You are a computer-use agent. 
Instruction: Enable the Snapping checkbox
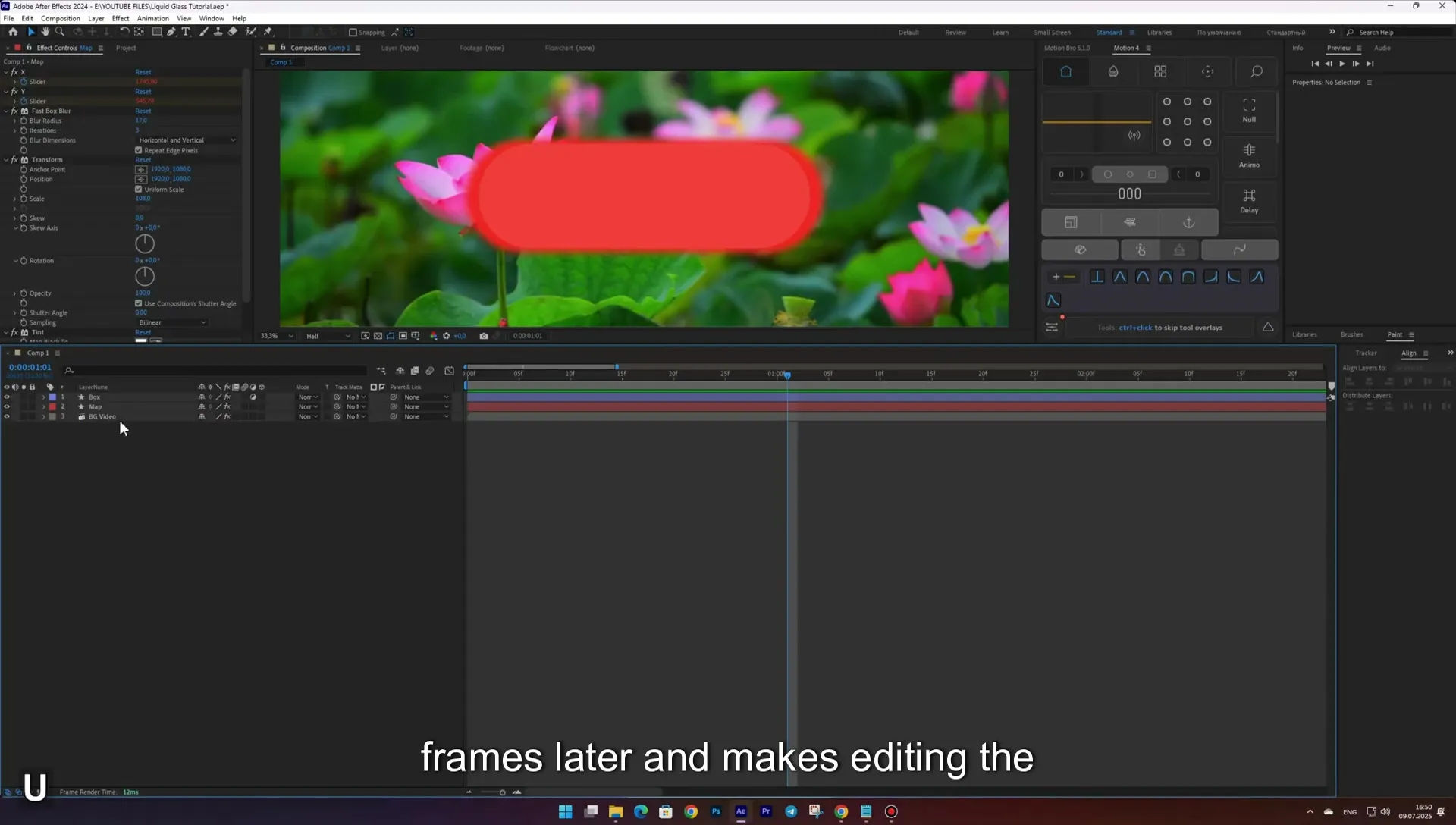click(x=353, y=33)
